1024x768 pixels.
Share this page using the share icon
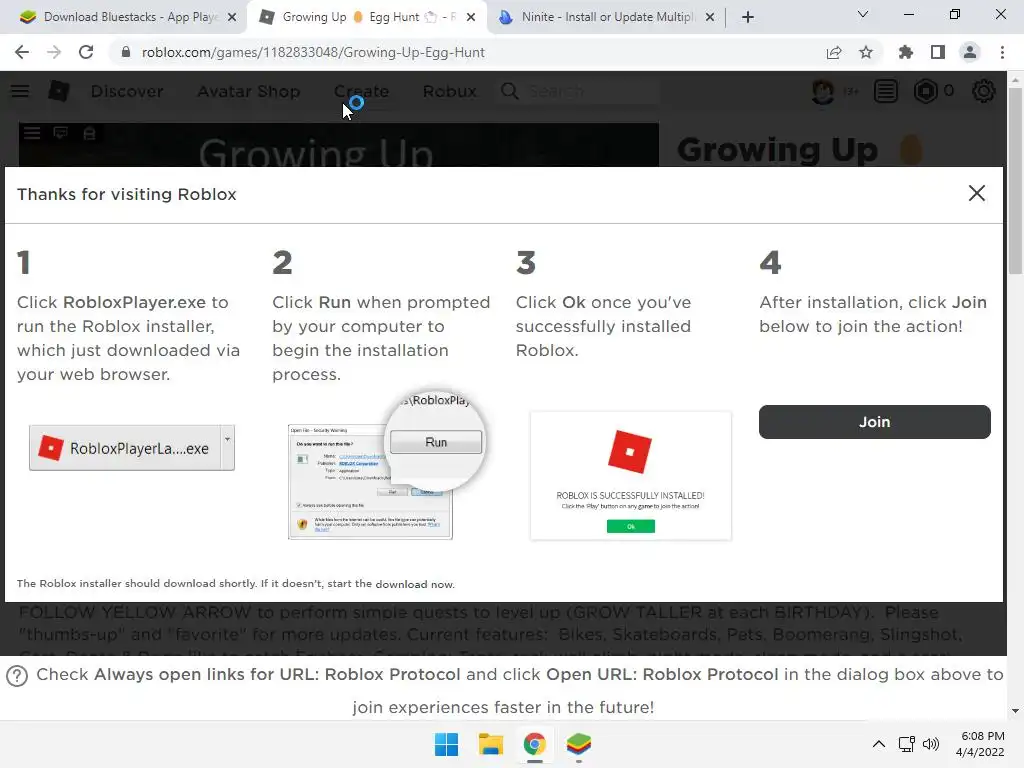tap(834, 52)
